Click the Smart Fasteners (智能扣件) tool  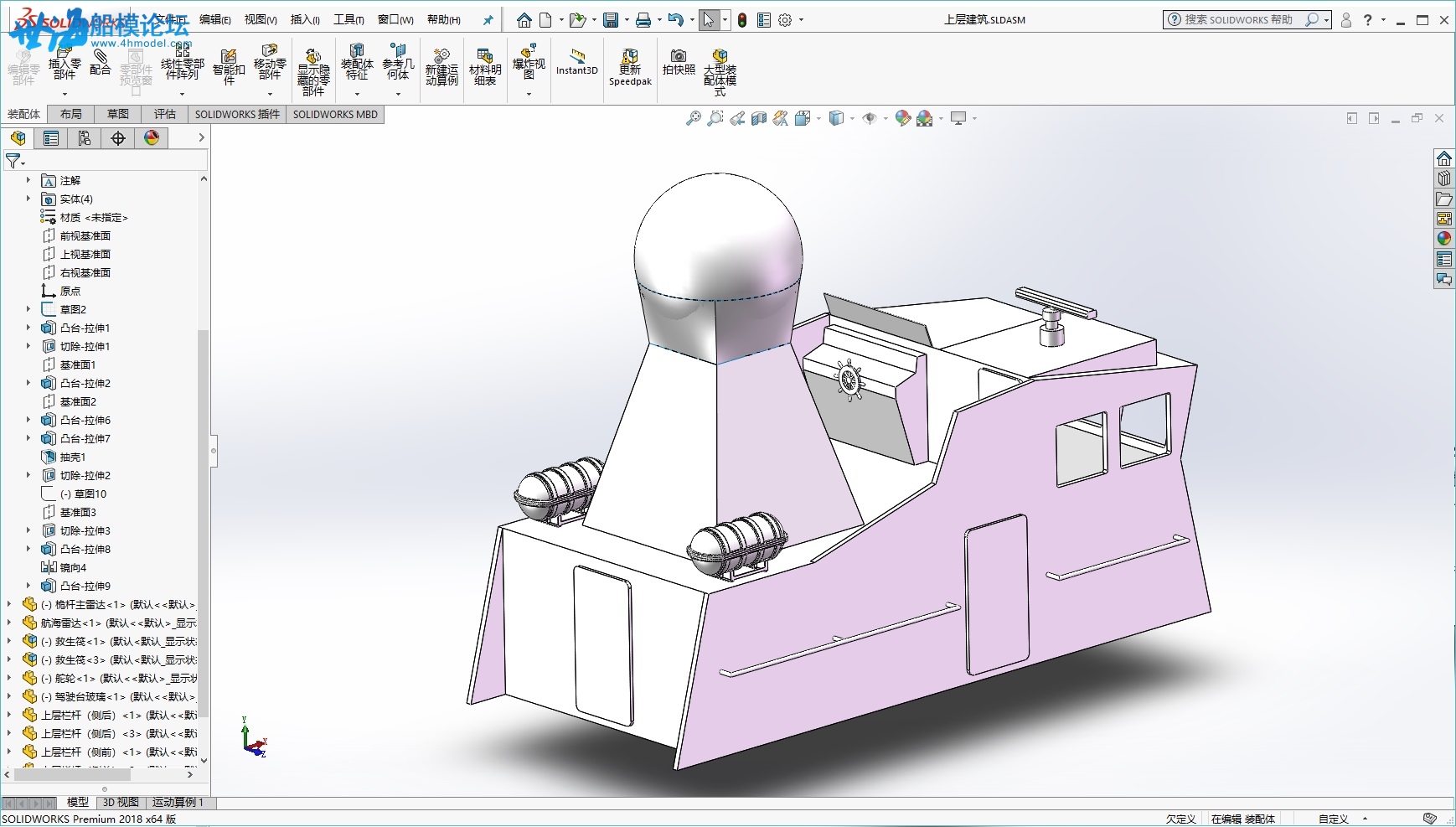coord(229,67)
